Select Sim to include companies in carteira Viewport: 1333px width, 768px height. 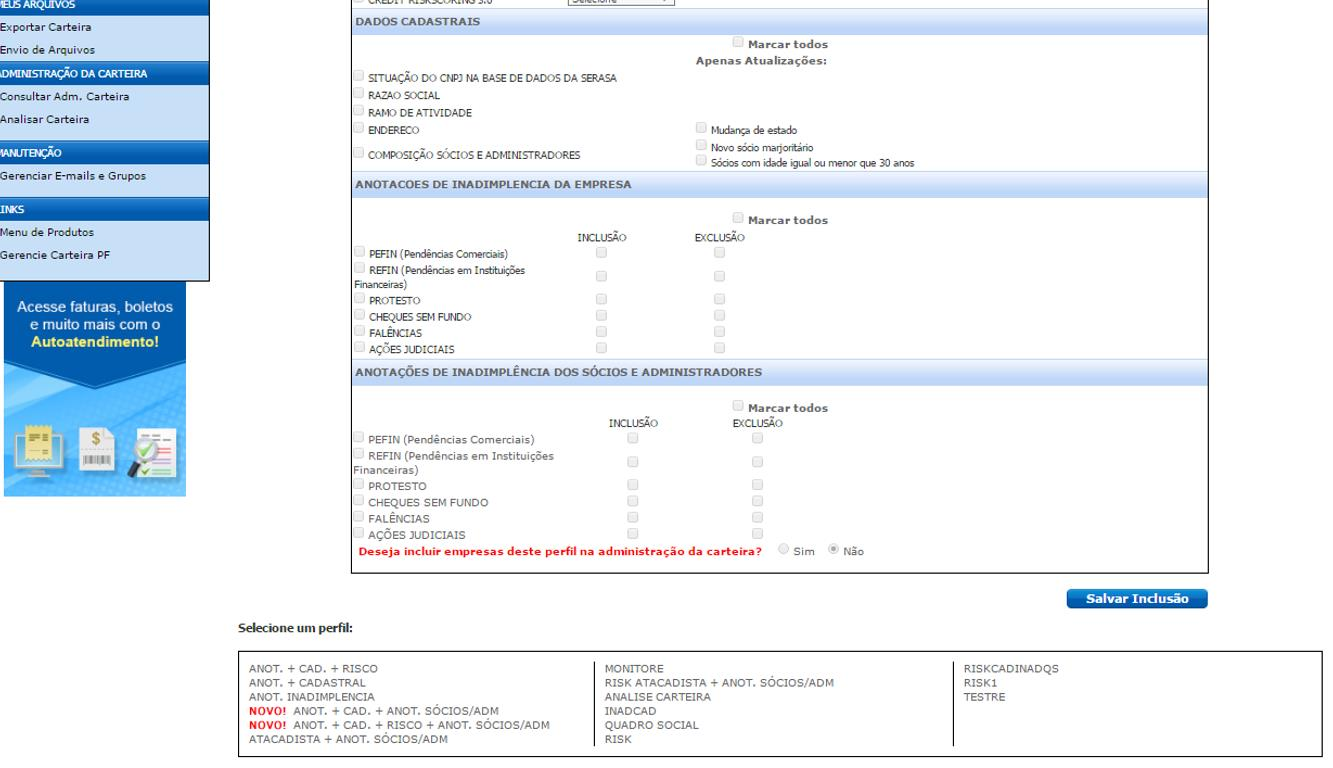coord(783,550)
